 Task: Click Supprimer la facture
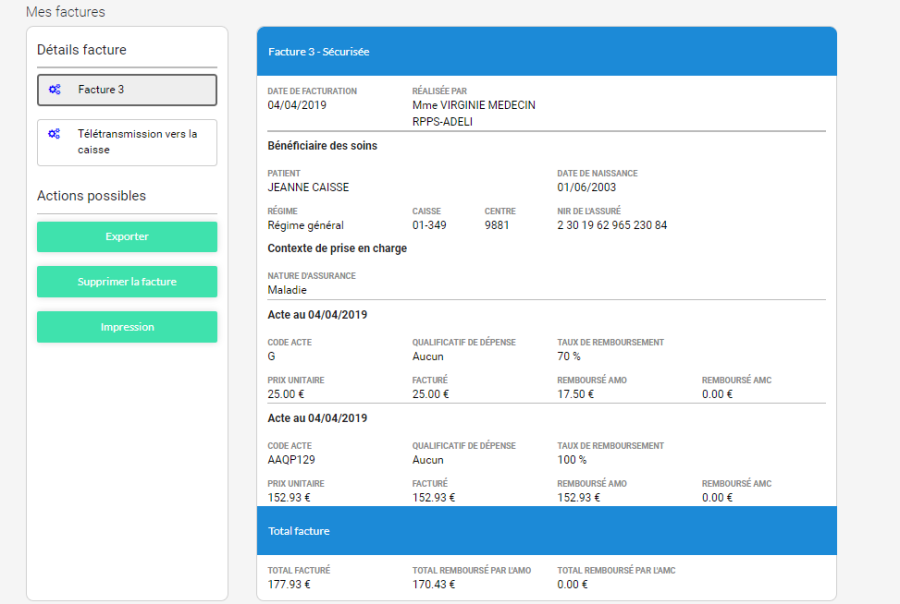[127, 282]
